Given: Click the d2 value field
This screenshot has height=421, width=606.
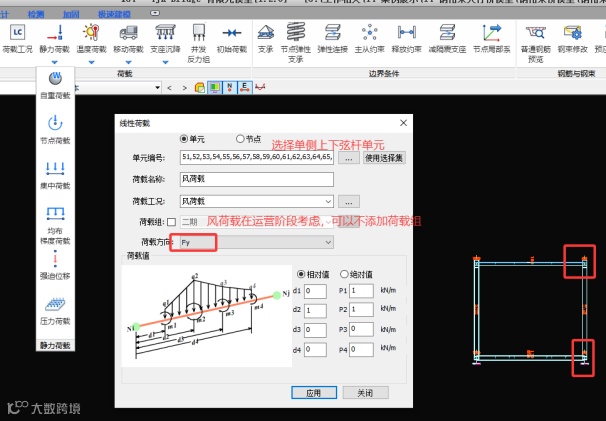Looking at the screenshot, I should click(315, 310).
